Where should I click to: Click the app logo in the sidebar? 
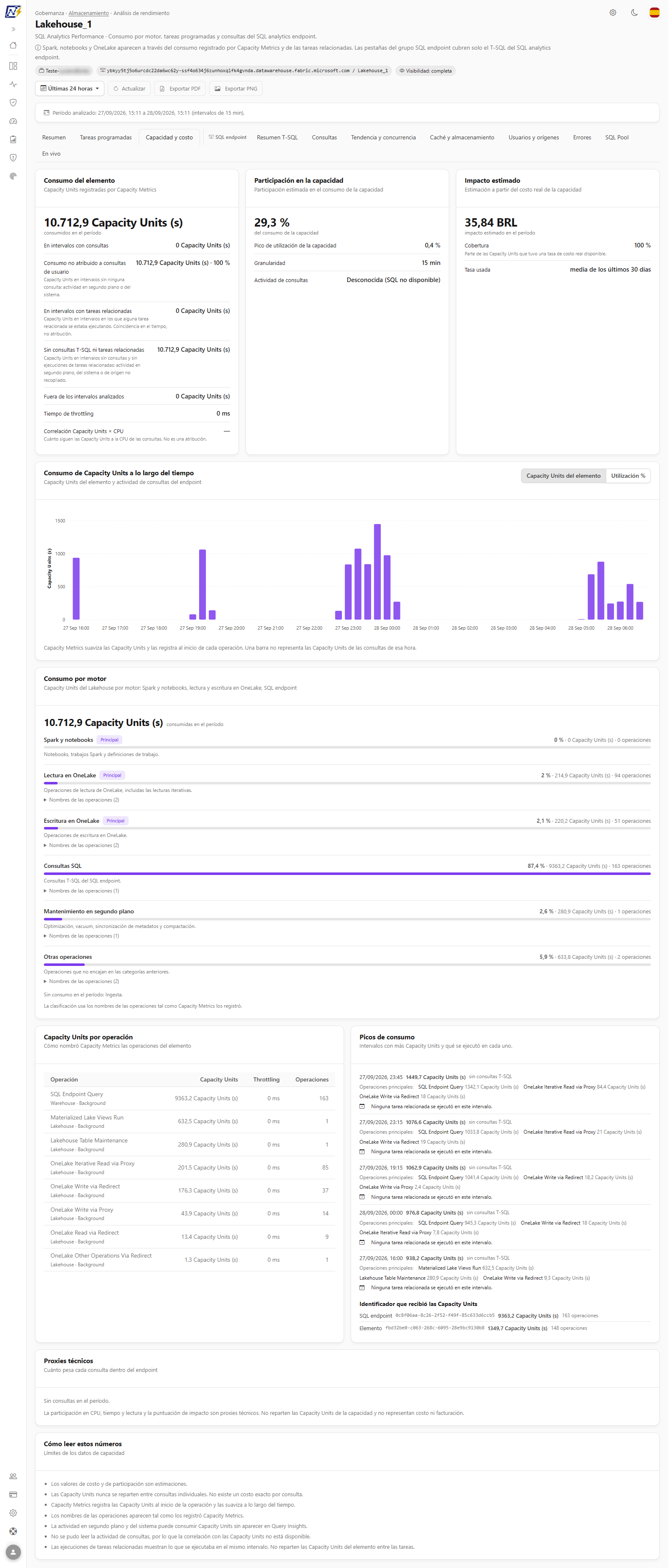13,12
